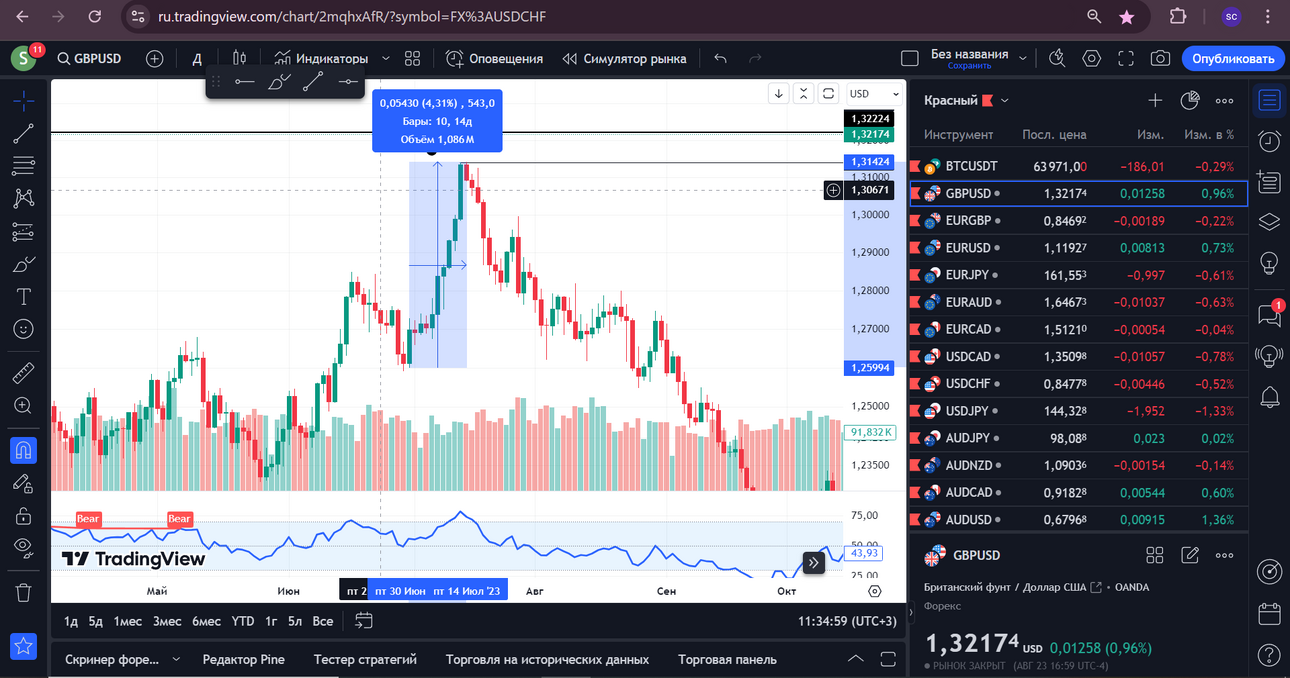This screenshot has height=678, width=1290.
Task: Open the 11:34:59 (UTC+3) timezone menu
Action: pyautogui.click(x=847, y=621)
